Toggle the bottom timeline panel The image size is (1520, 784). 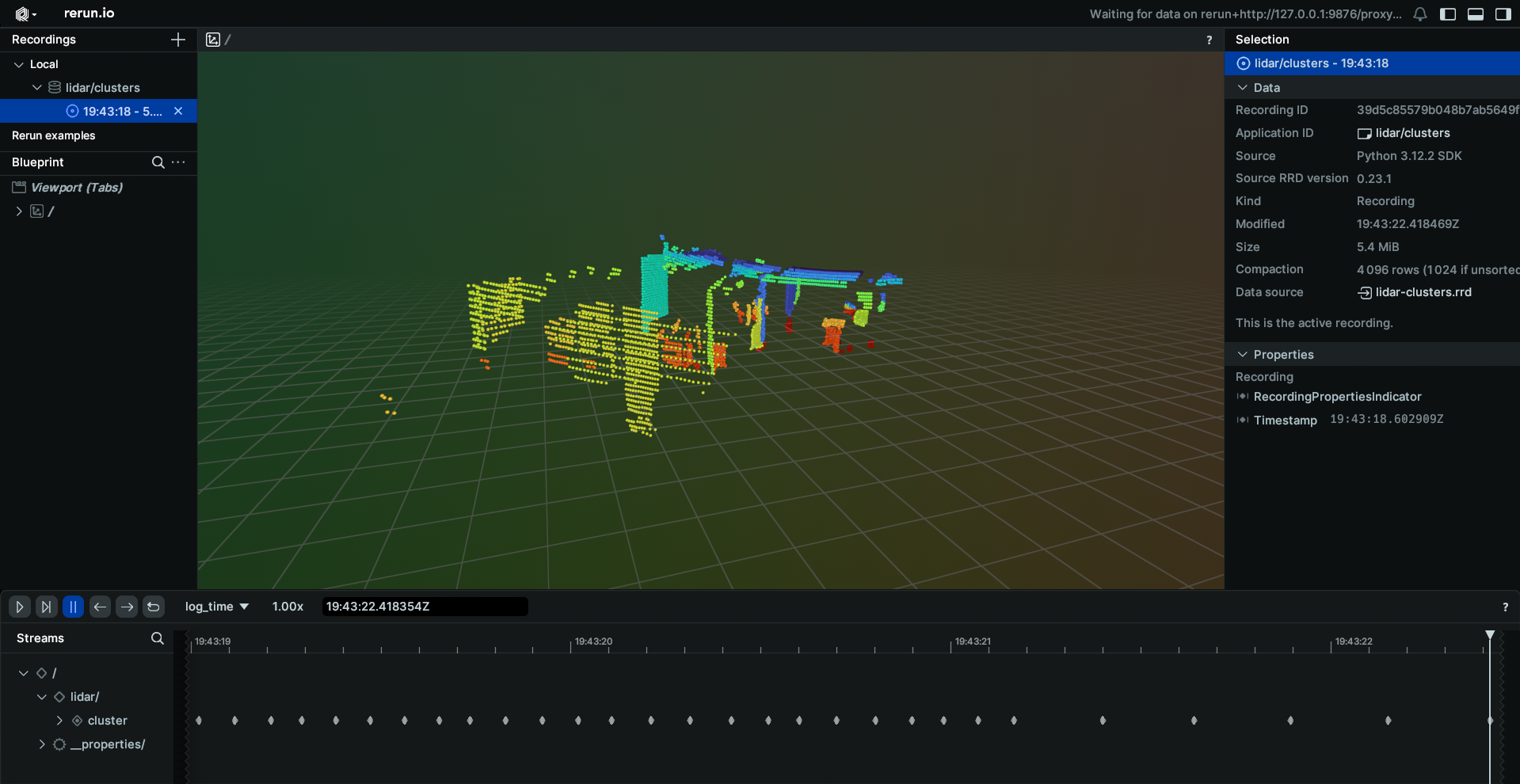1476,14
